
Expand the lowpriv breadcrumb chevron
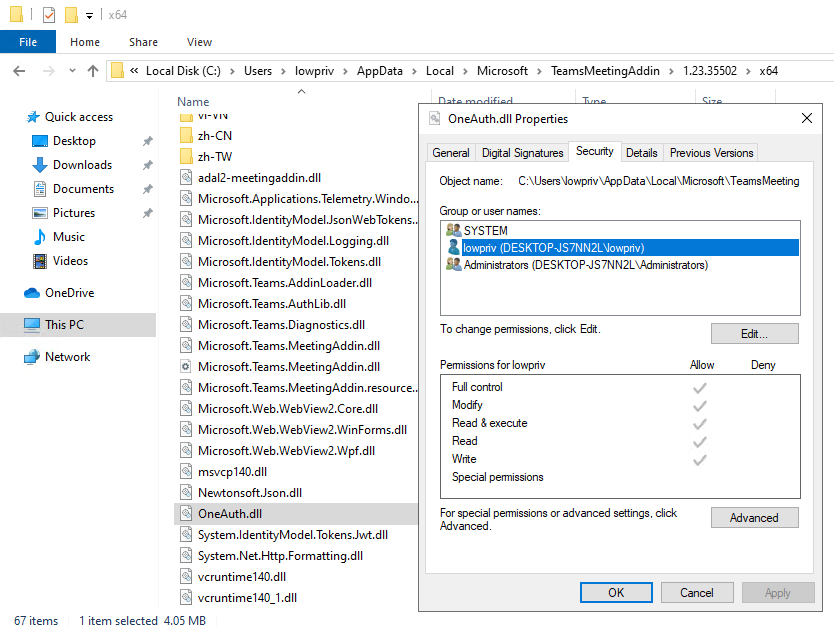coord(345,71)
